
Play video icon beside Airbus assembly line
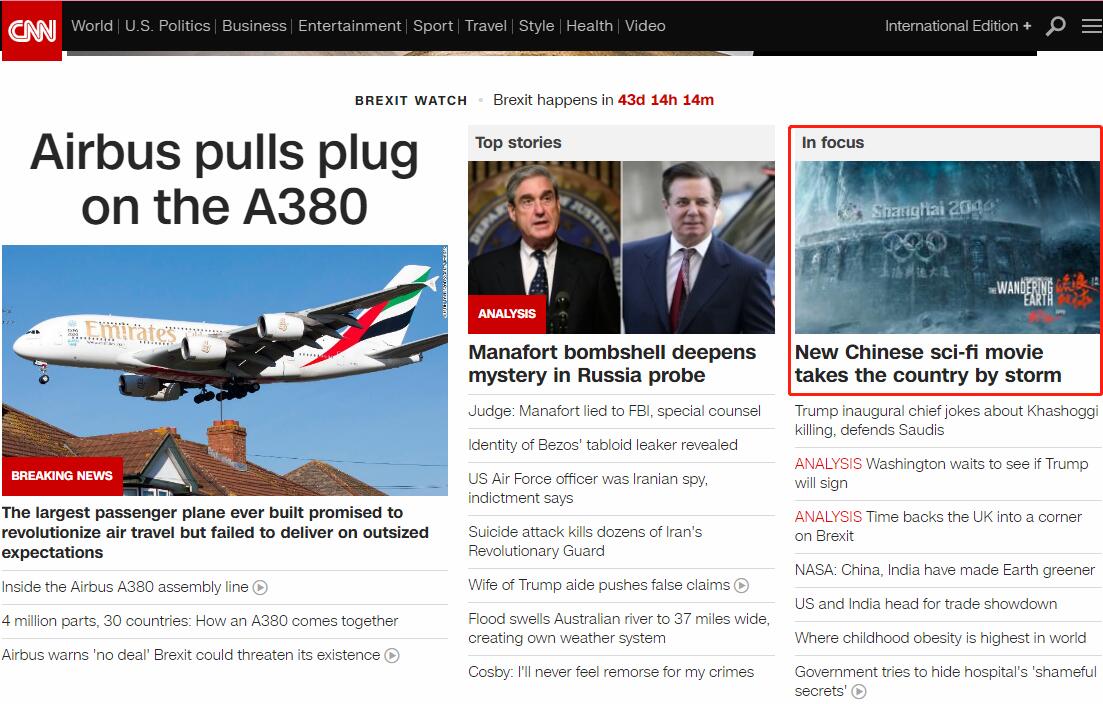click(260, 587)
